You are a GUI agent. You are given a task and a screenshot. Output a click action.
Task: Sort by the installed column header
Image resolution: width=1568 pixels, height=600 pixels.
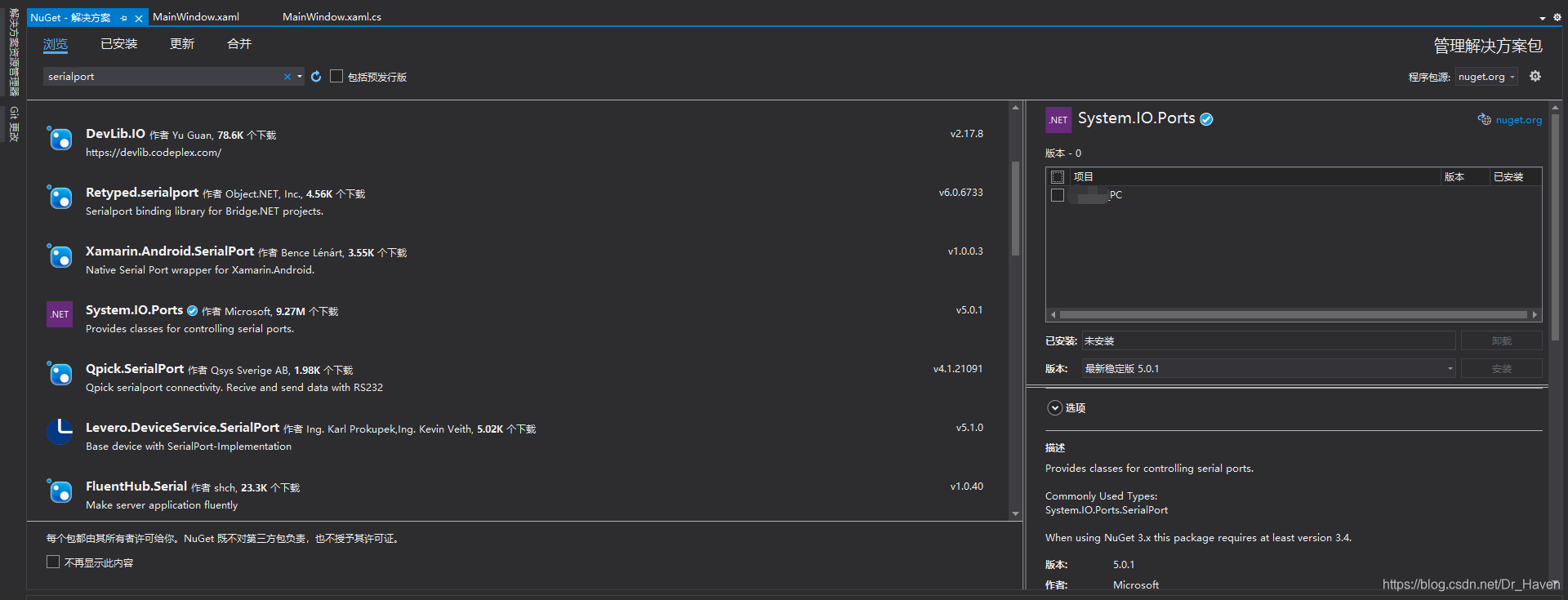pos(1515,176)
